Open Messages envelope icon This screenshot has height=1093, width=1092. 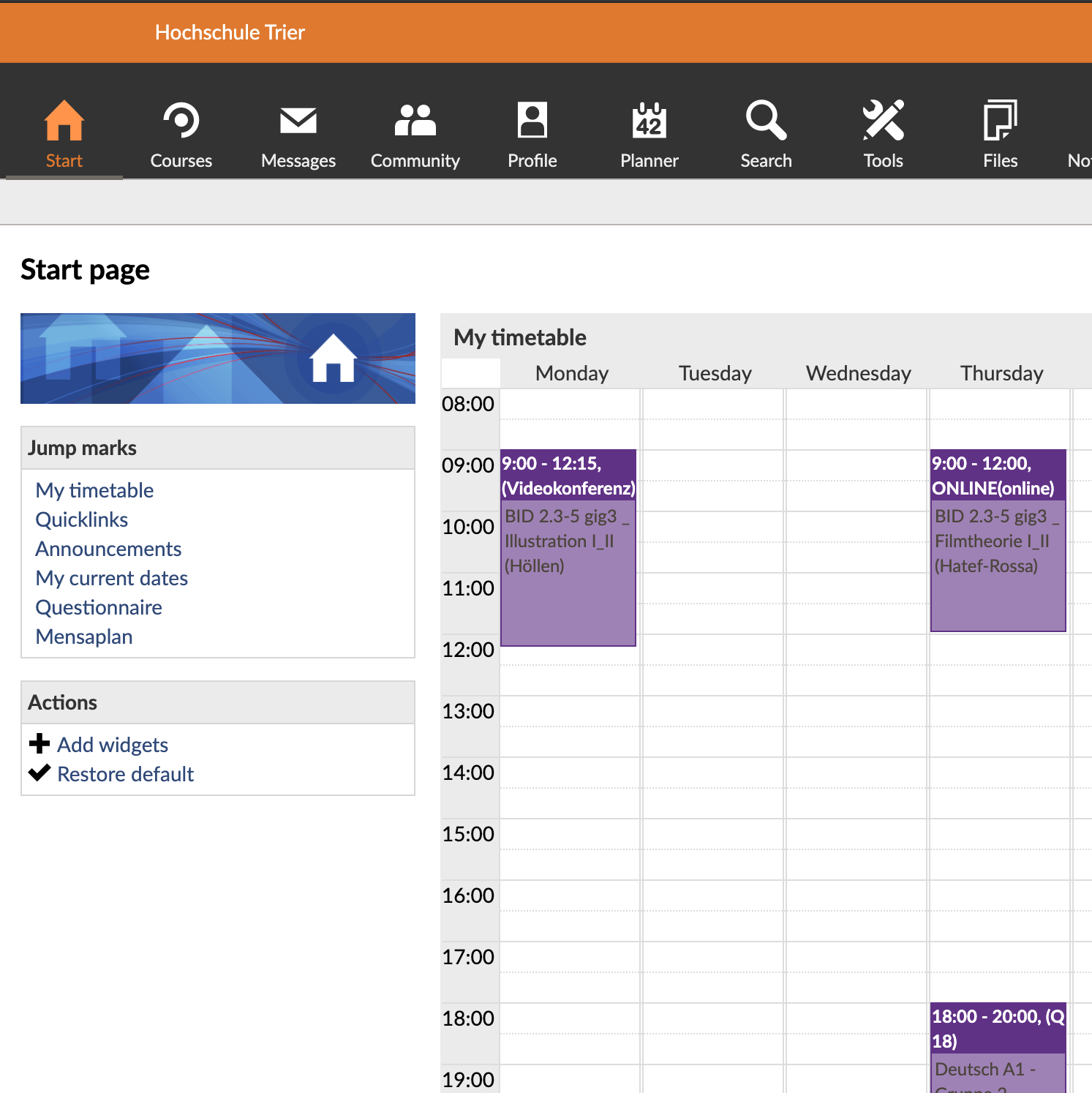tap(298, 121)
